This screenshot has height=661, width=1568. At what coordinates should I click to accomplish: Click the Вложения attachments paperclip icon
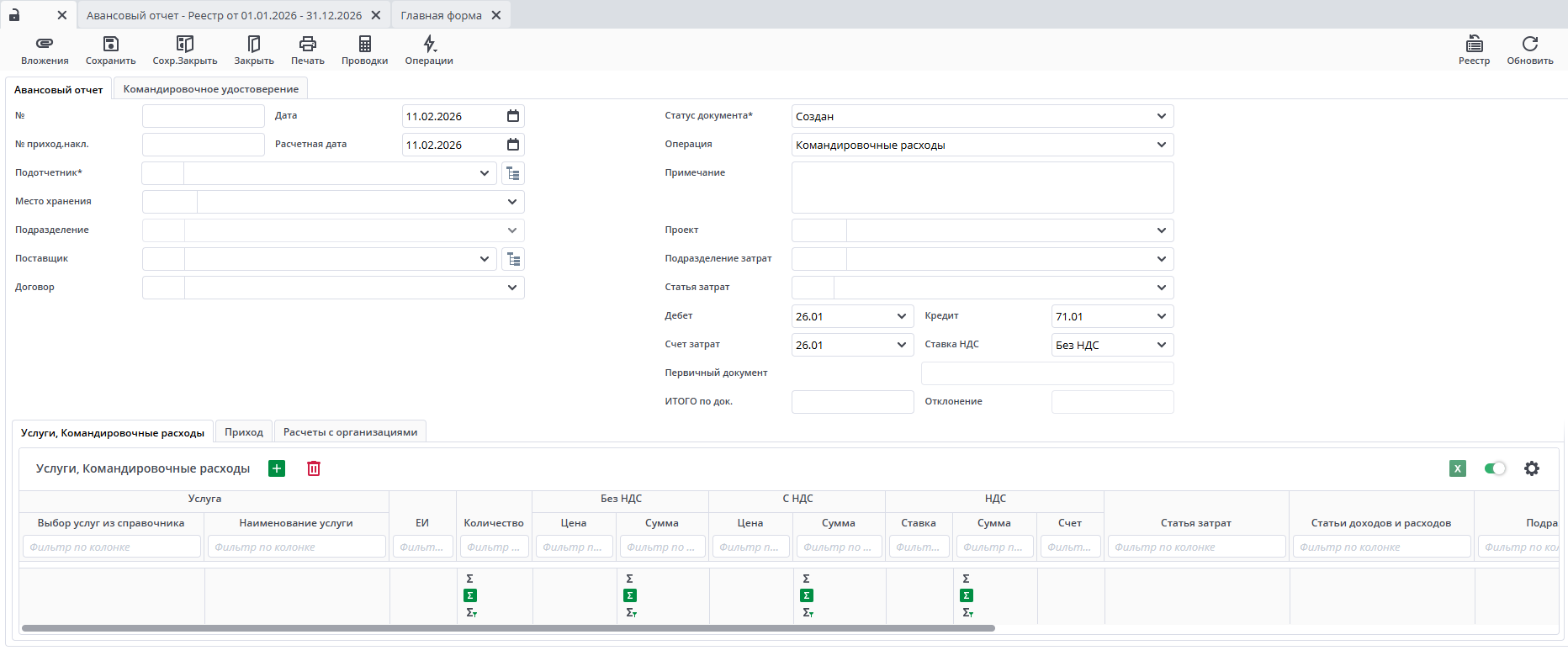point(45,44)
